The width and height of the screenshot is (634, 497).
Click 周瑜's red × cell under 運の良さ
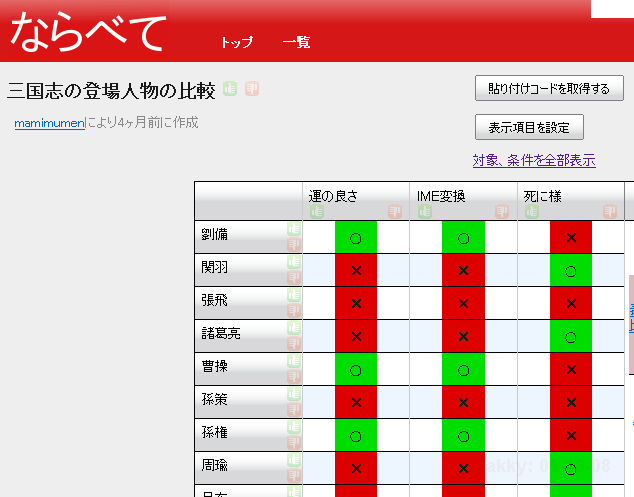(x=356, y=468)
